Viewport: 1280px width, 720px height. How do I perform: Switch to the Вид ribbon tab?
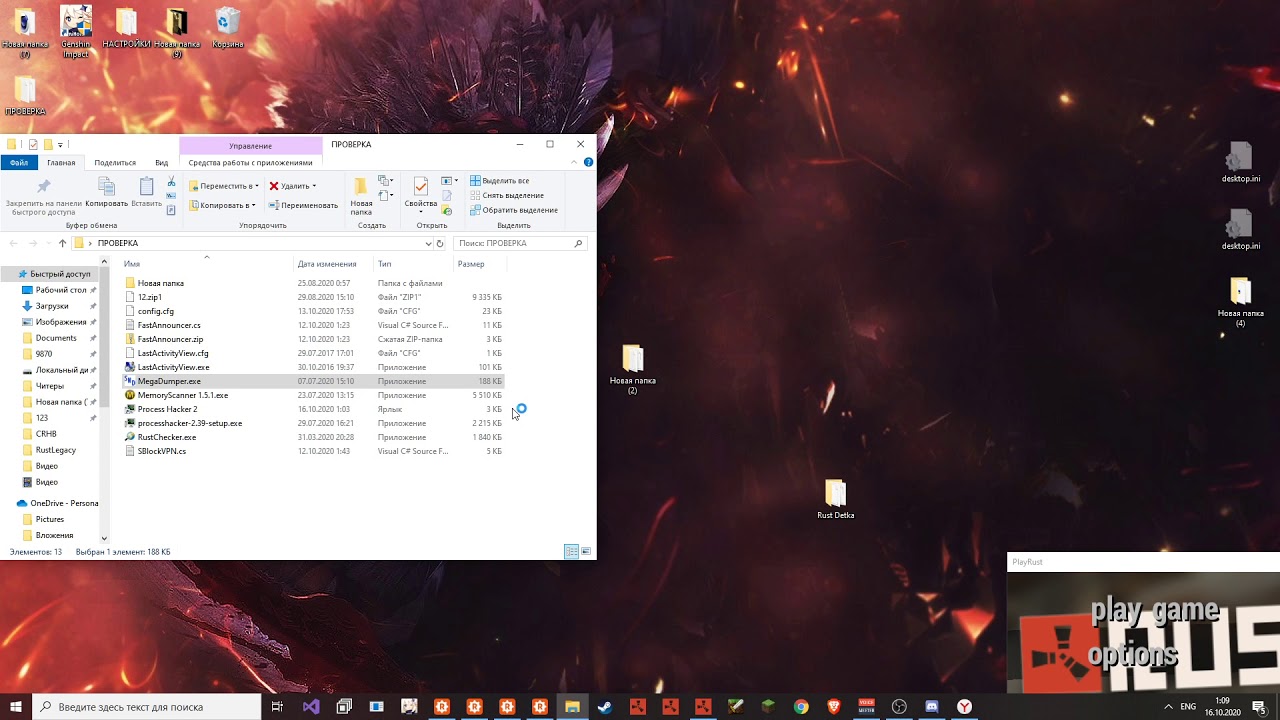click(161, 162)
